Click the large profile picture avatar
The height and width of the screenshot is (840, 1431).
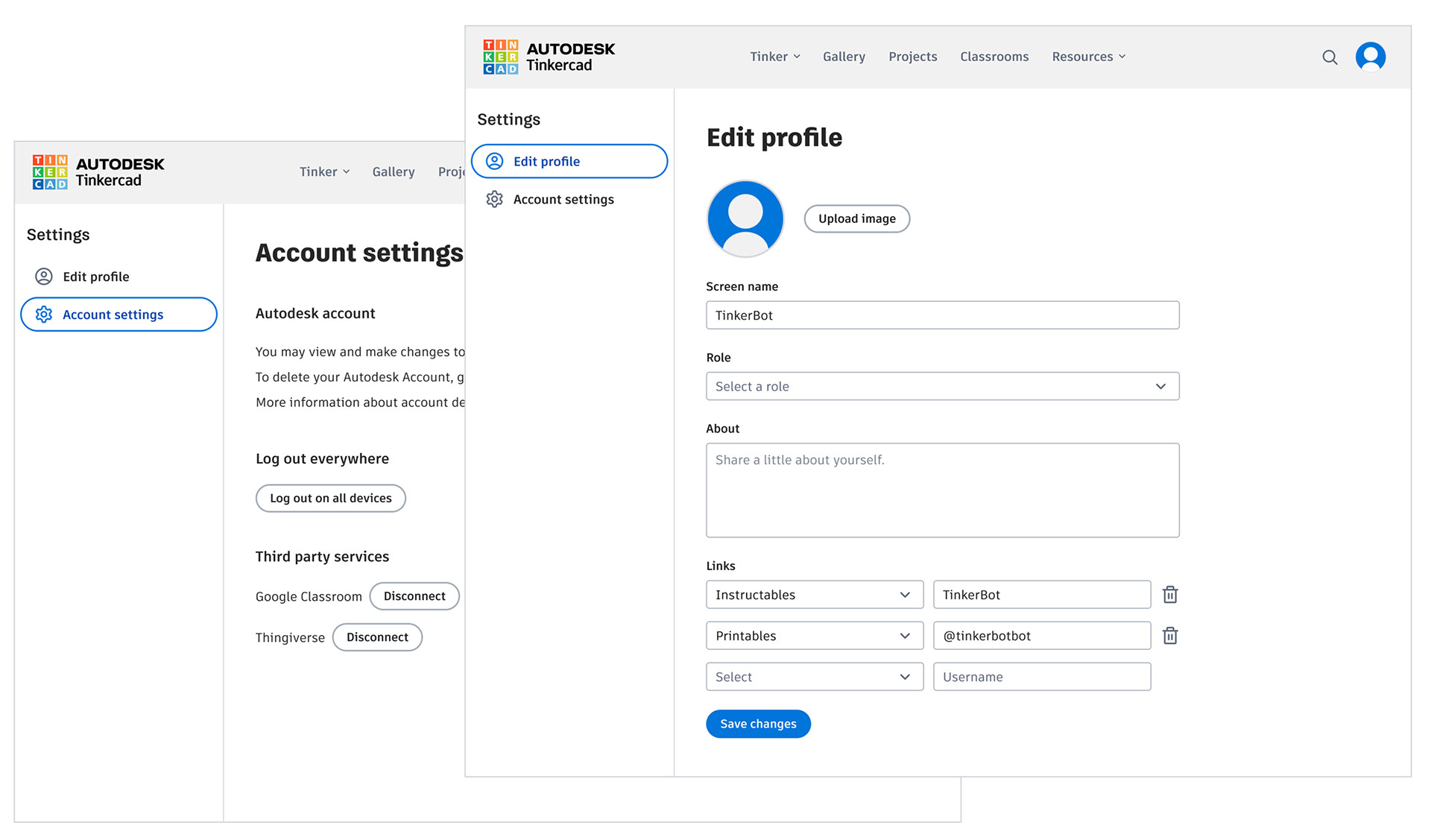point(745,219)
